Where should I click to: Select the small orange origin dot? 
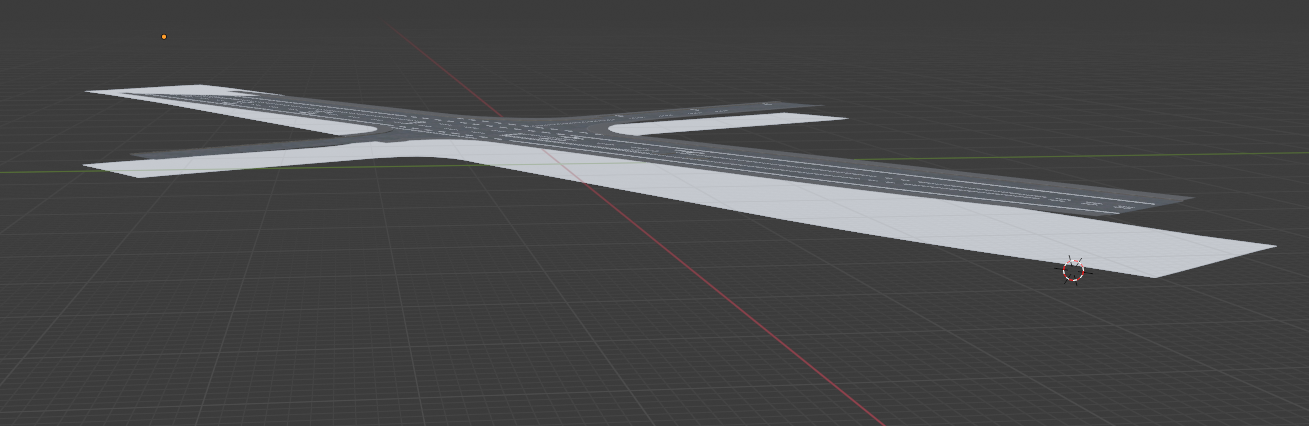[164, 37]
